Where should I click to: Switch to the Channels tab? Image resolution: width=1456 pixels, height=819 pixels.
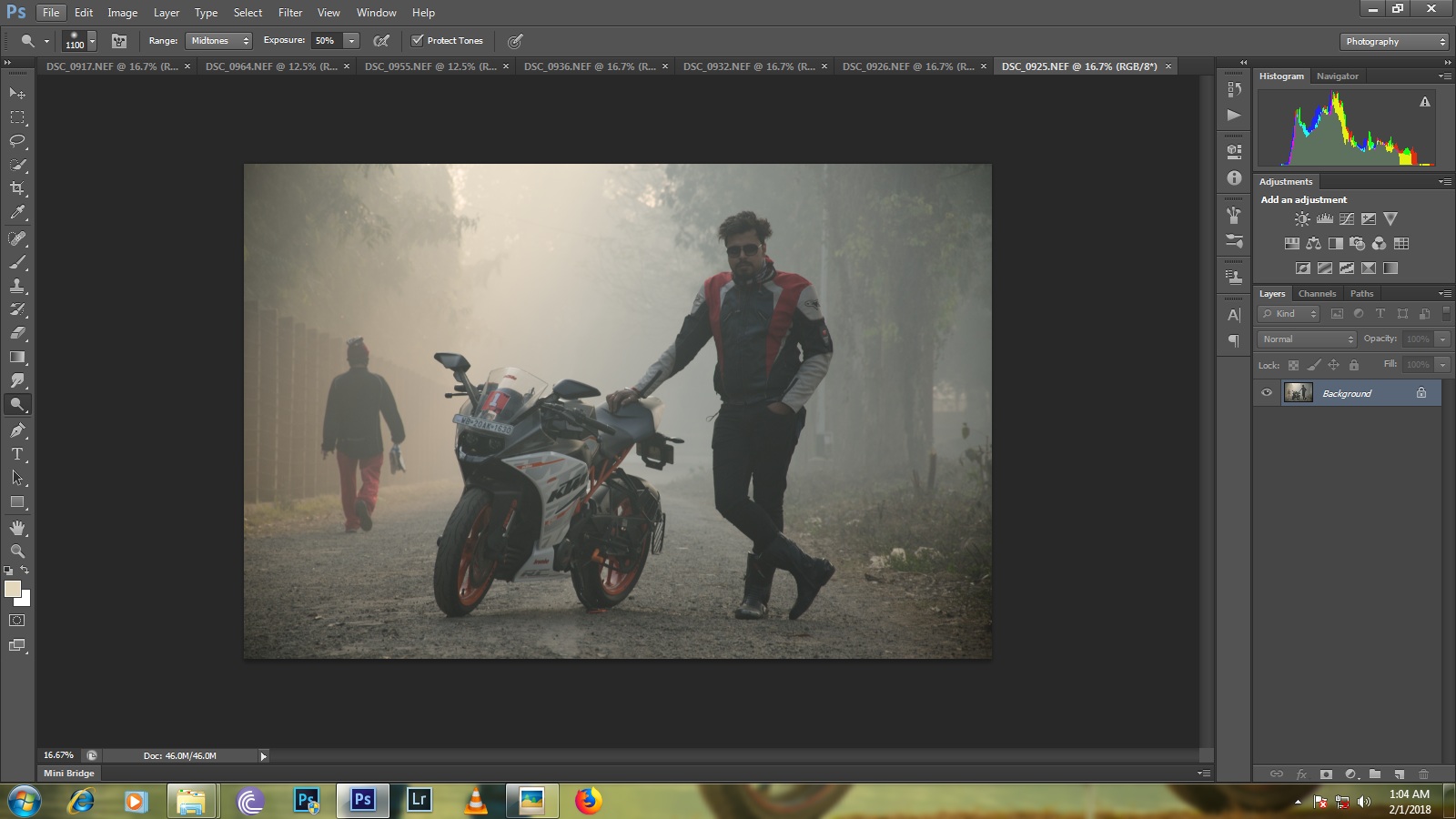tap(1317, 294)
